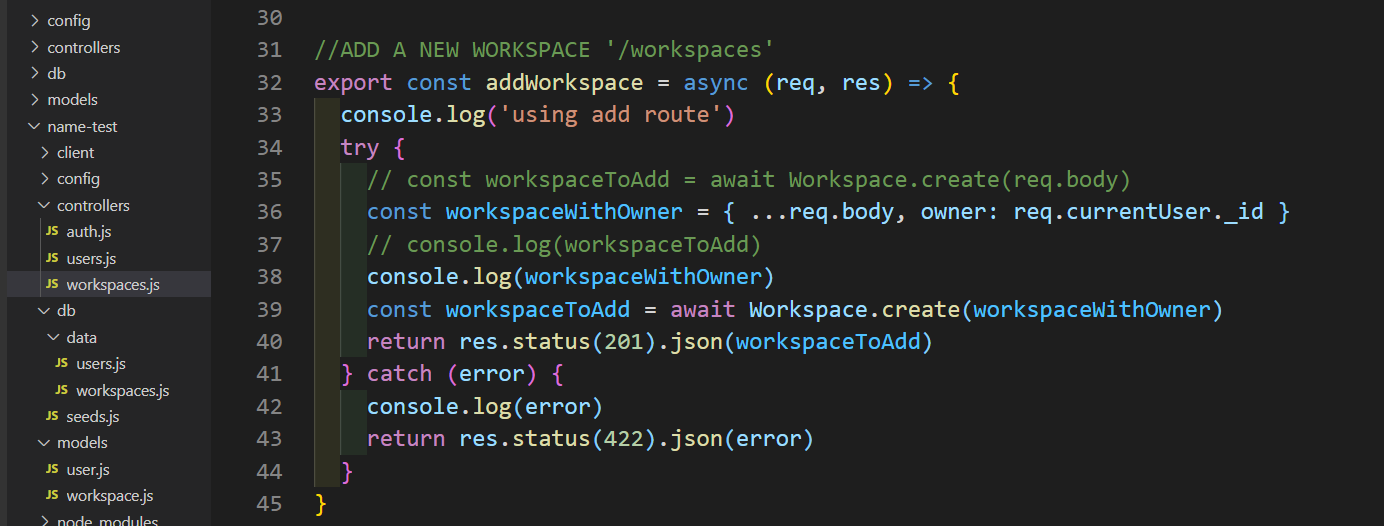This screenshot has height=526, width=1384.
Task: Click the closing yellow brace on line 45
Action: pyautogui.click(x=320, y=503)
